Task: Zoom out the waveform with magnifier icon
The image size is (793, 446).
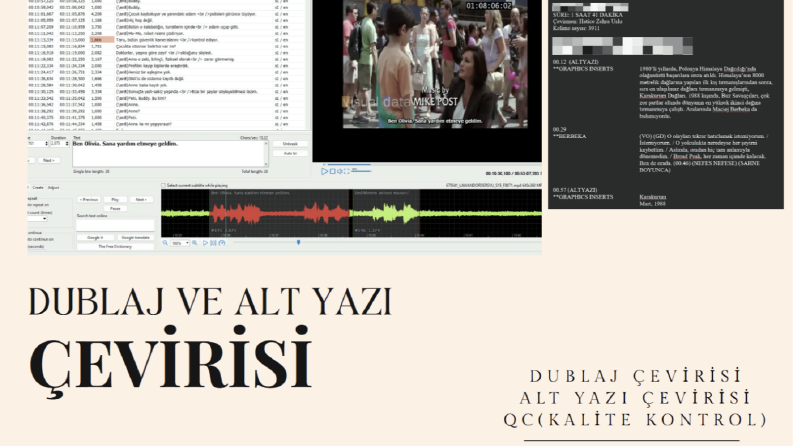Action: coord(165,243)
